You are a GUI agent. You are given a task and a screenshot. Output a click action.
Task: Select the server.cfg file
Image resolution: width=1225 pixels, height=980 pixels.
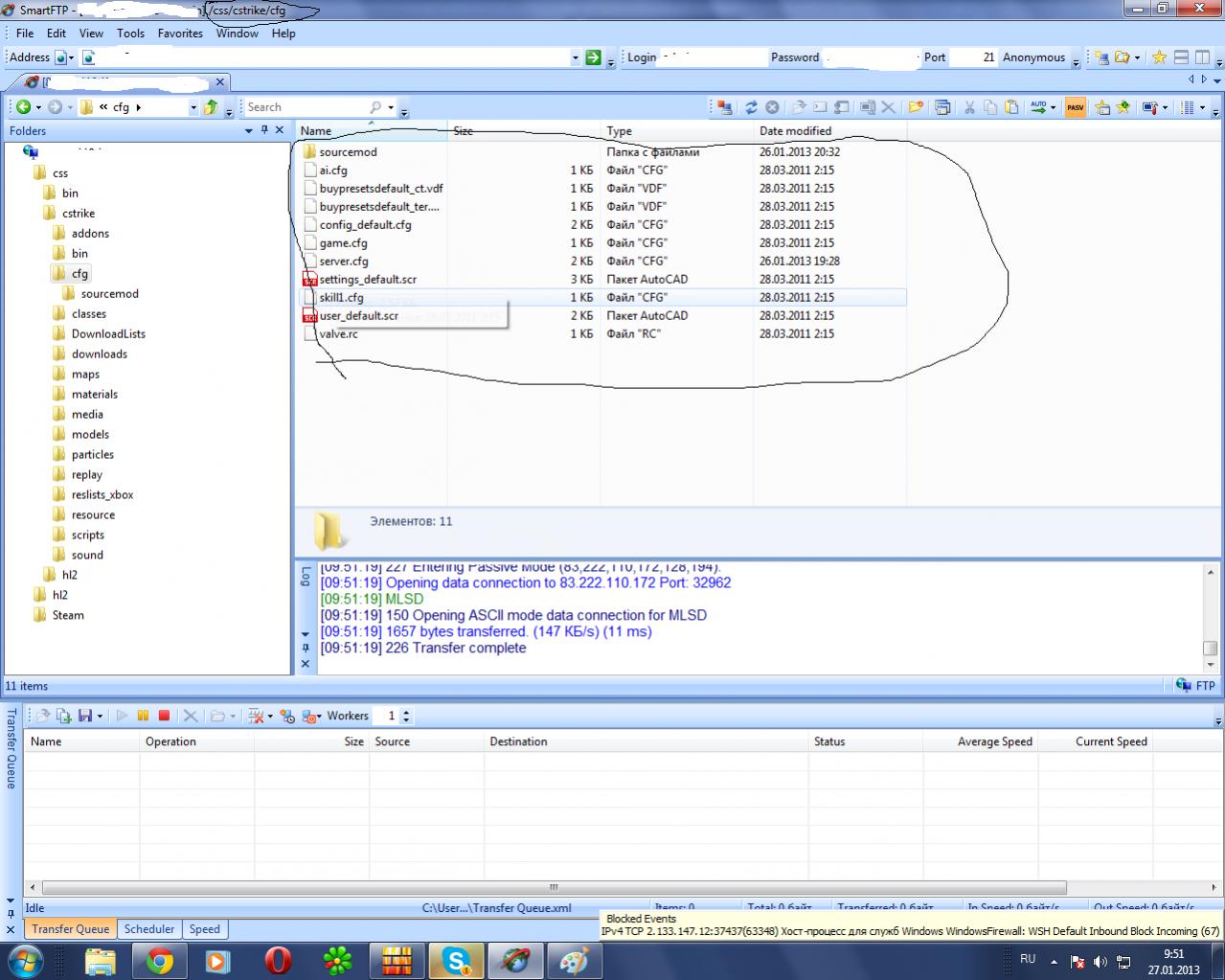[344, 262]
